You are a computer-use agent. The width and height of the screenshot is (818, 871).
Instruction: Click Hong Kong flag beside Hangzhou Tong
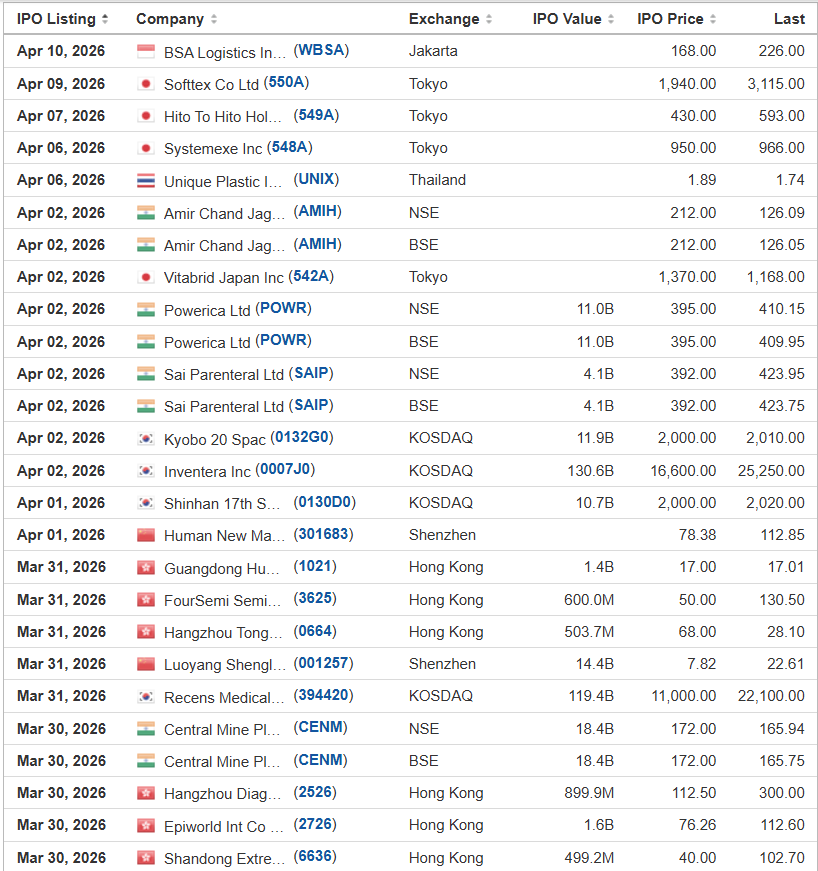145,632
